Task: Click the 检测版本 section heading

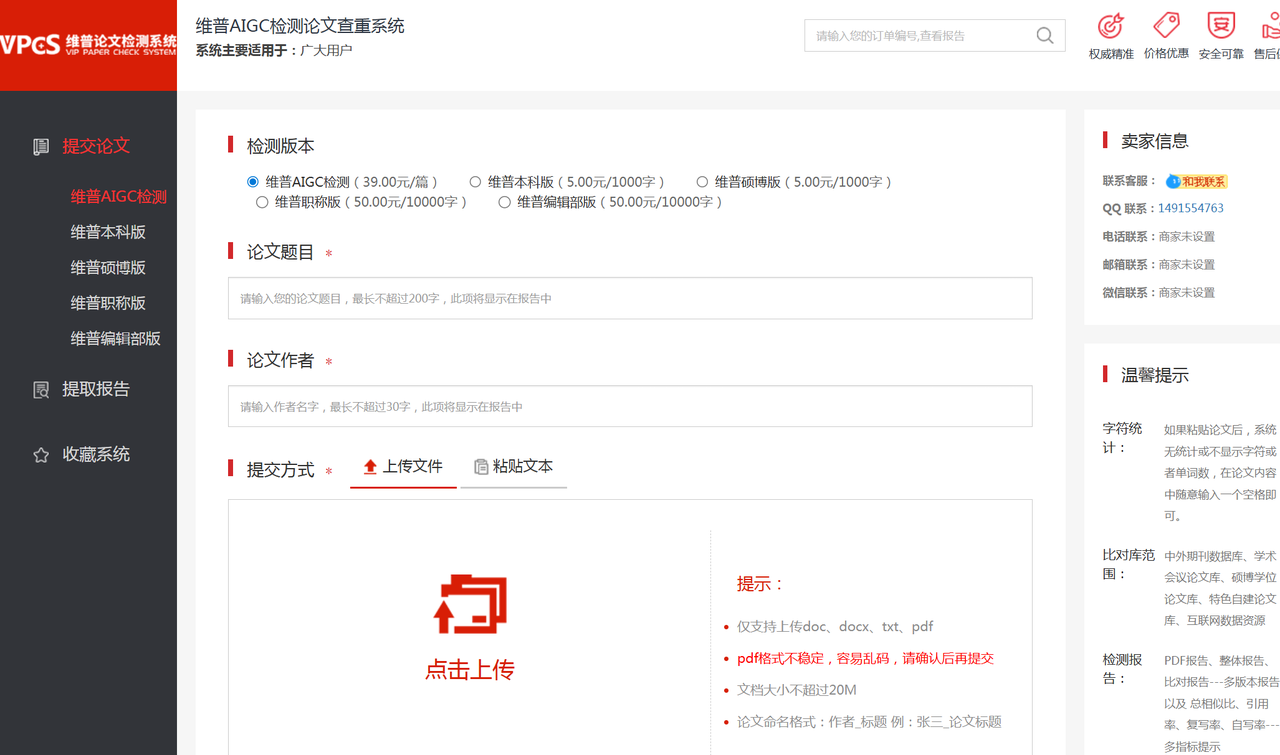Action: (x=281, y=146)
